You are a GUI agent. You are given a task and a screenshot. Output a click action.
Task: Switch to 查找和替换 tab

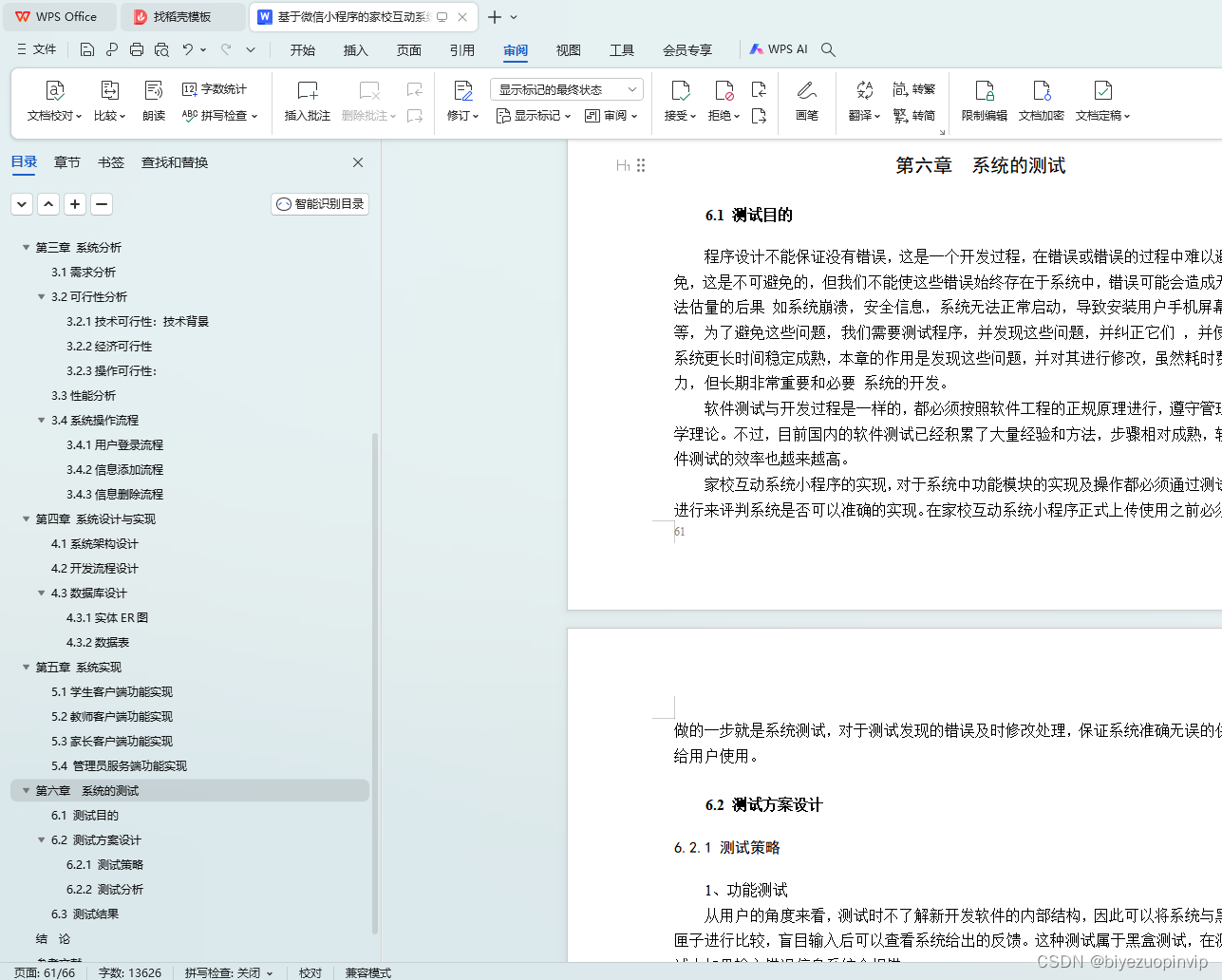(175, 162)
